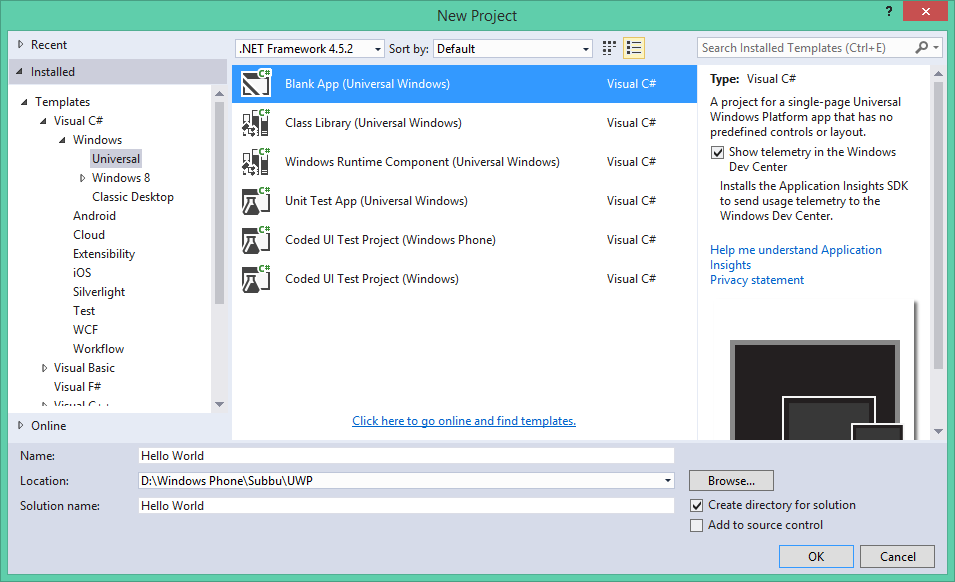Click the Browse button for project location
This screenshot has height=582, width=955.
click(x=730, y=480)
